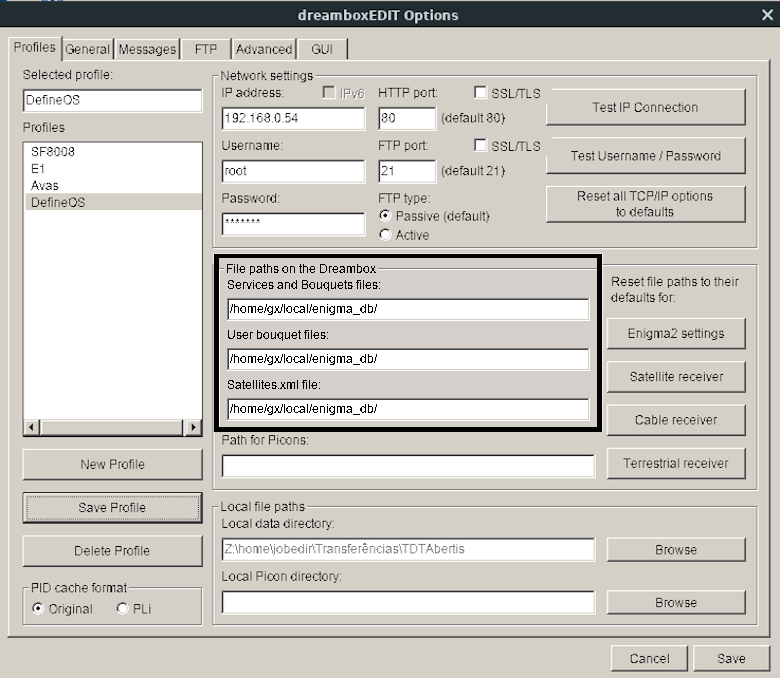Click the IP address field

[x=293, y=118]
